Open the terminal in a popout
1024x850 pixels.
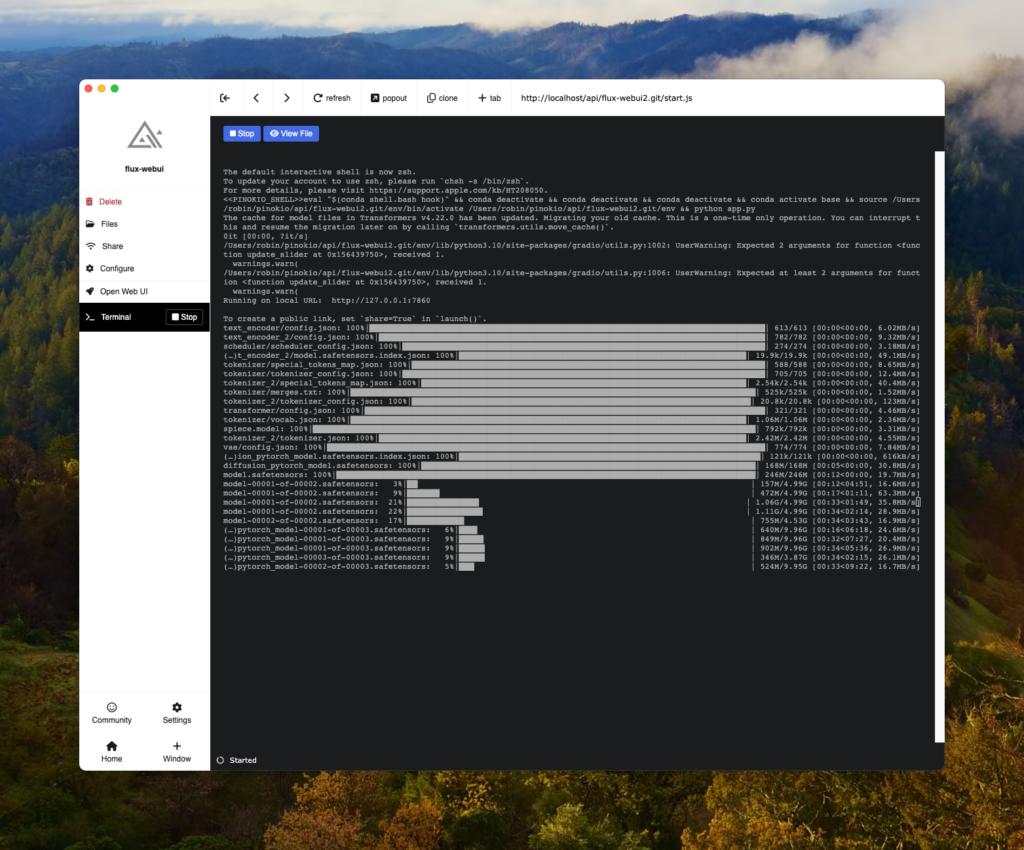(389, 98)
